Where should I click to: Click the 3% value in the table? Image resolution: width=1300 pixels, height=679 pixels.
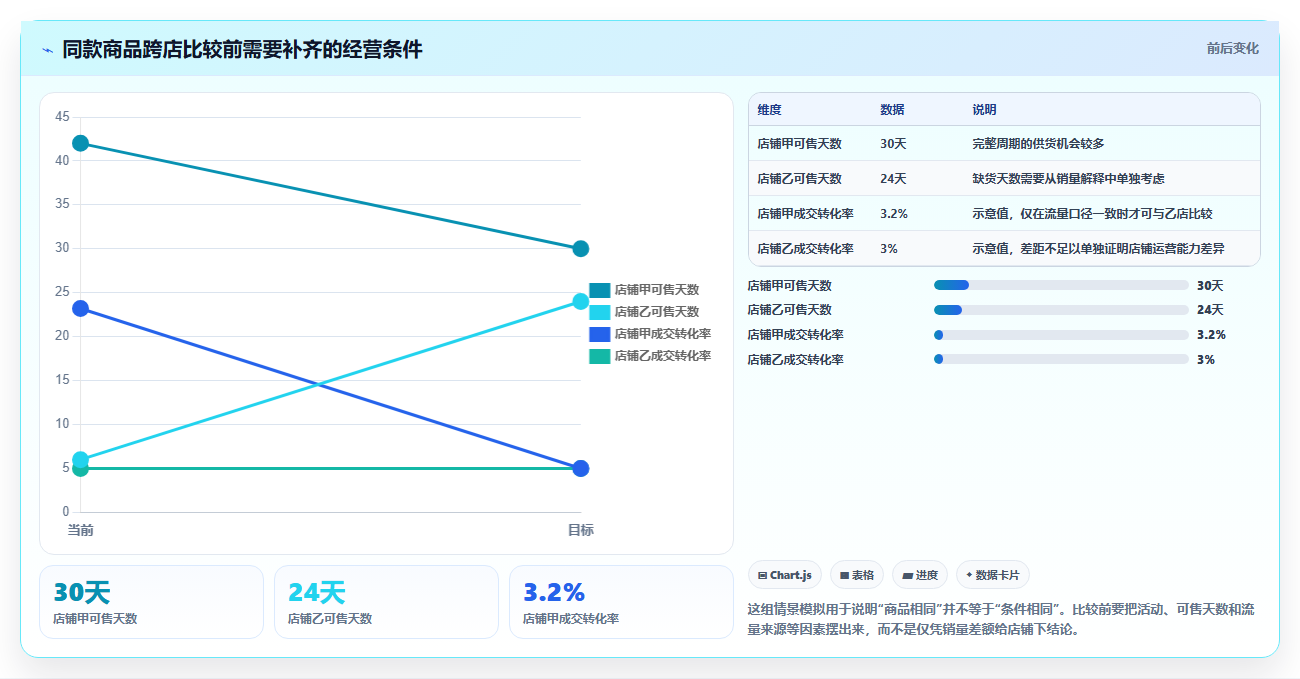(x=889, y=249)
